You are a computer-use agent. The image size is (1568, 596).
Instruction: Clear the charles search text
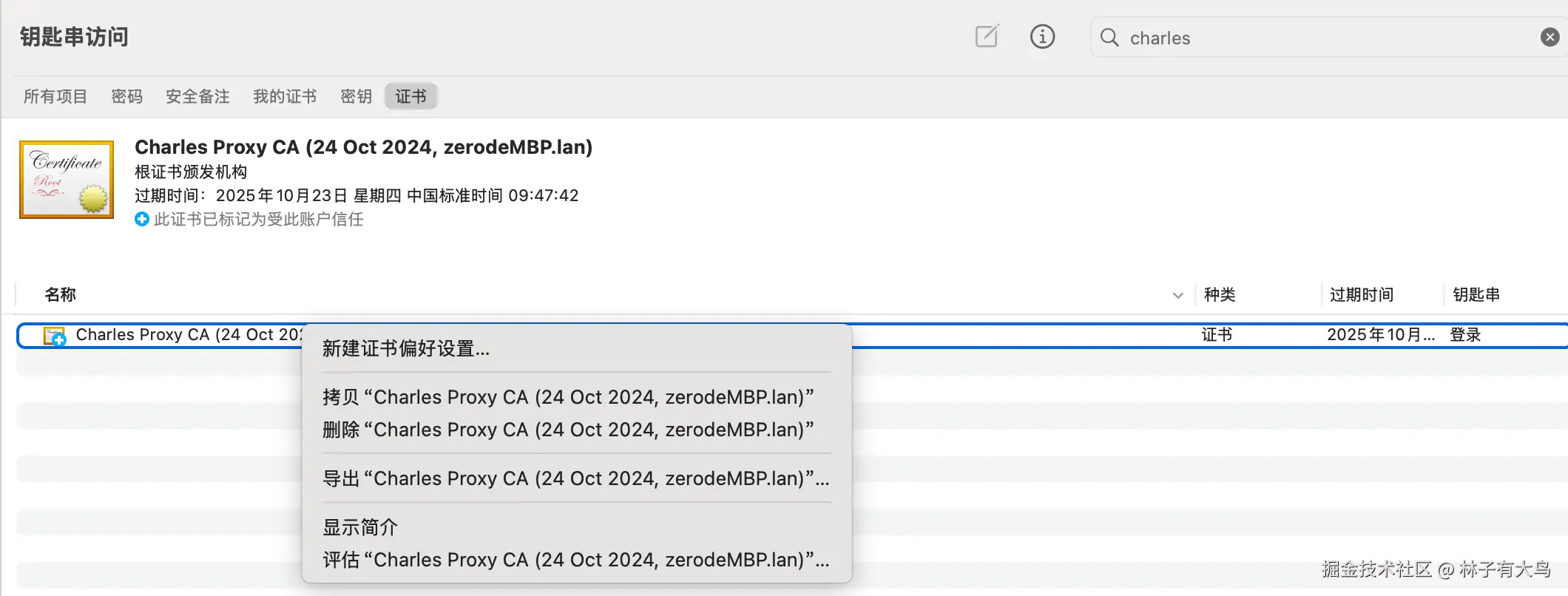click(1550, 37)
